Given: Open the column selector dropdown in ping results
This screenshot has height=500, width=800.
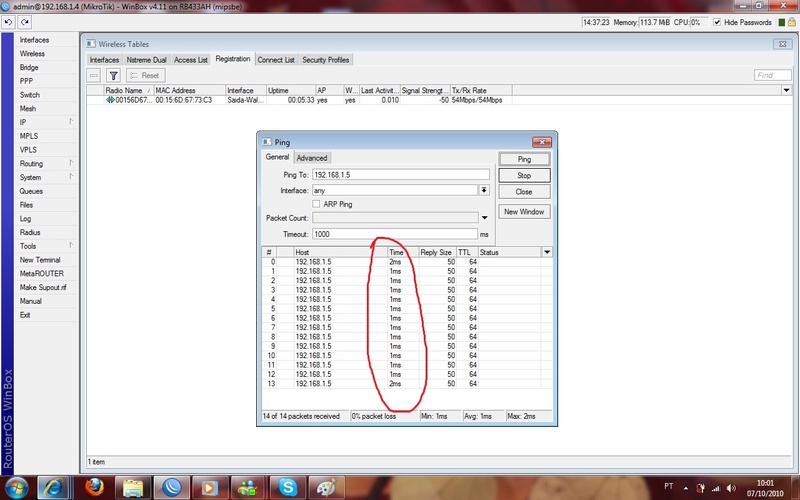Looking at the screenshot, I should (547, 252).
